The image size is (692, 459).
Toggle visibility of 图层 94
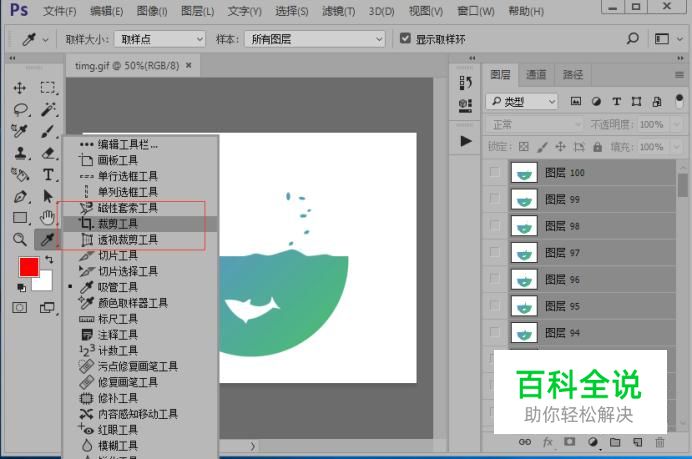[495, 332]
